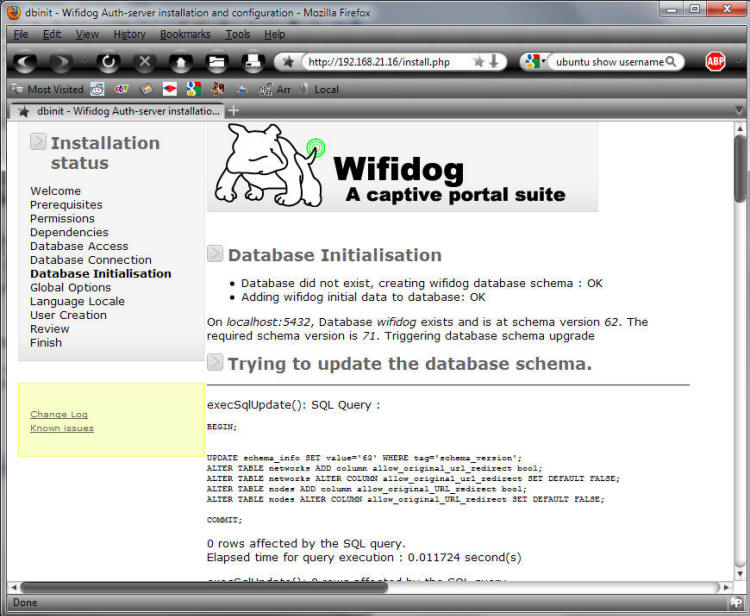Open the View menu

(x=87, y=34)
